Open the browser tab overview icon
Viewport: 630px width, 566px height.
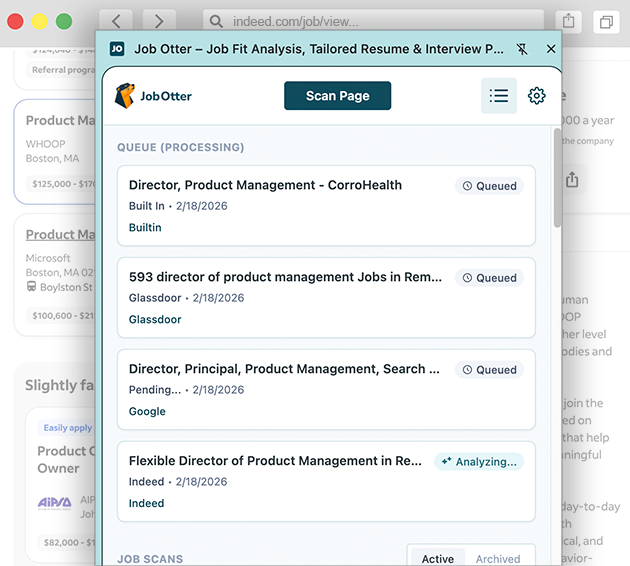[606, 21]
